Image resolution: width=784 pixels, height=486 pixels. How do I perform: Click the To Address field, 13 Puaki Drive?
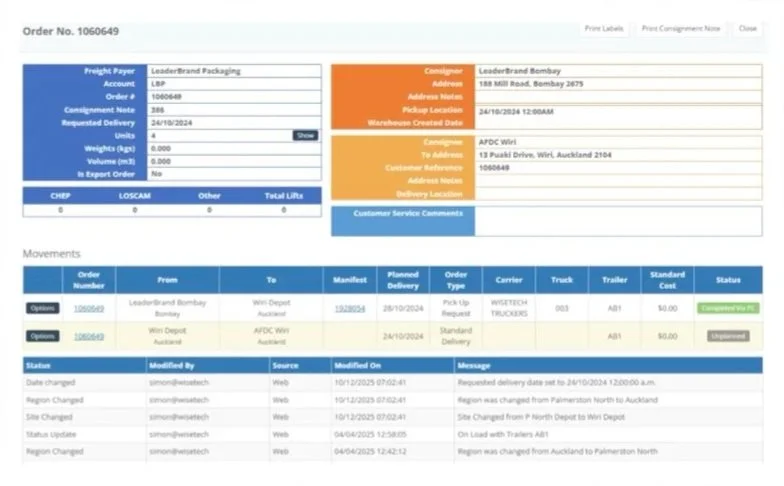point(618,155)
